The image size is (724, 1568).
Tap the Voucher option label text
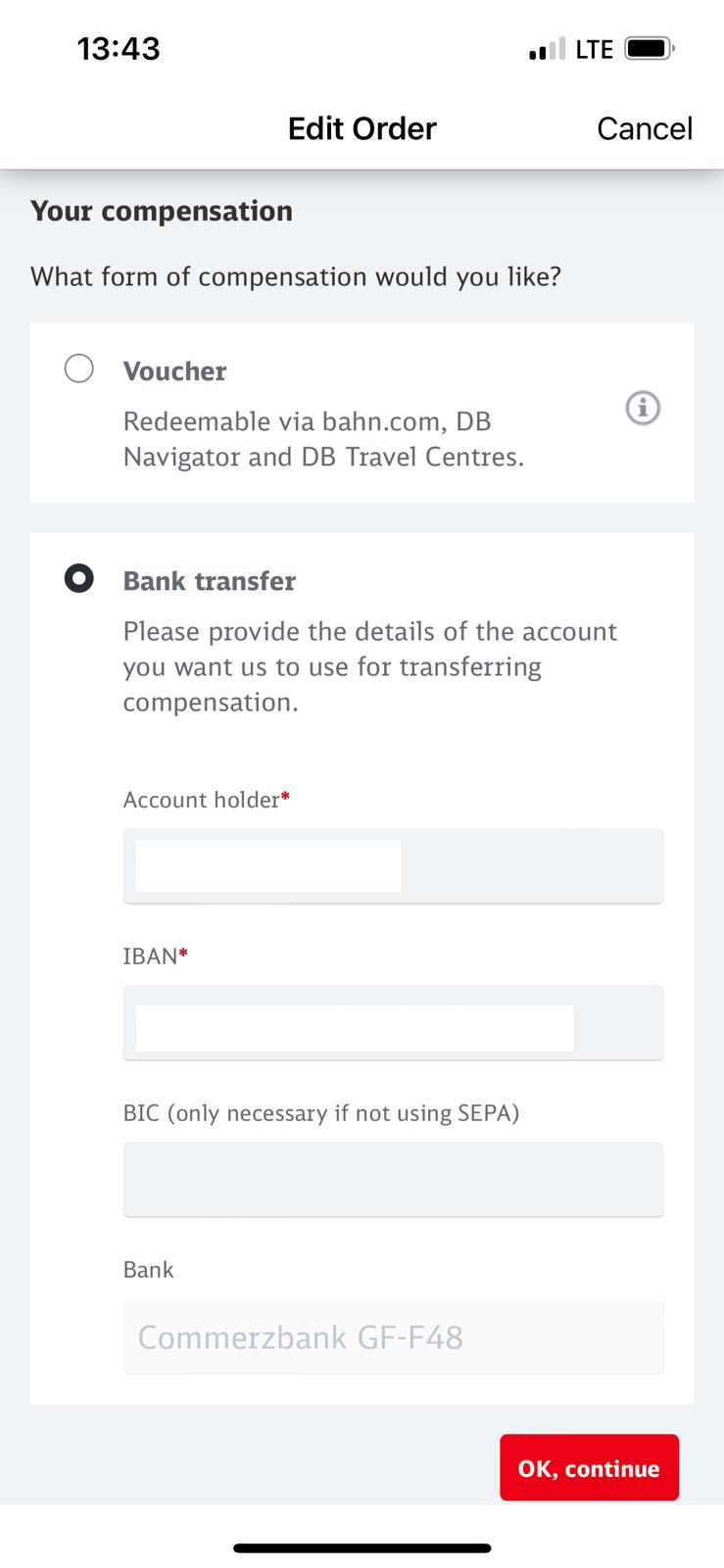(174, 370)
